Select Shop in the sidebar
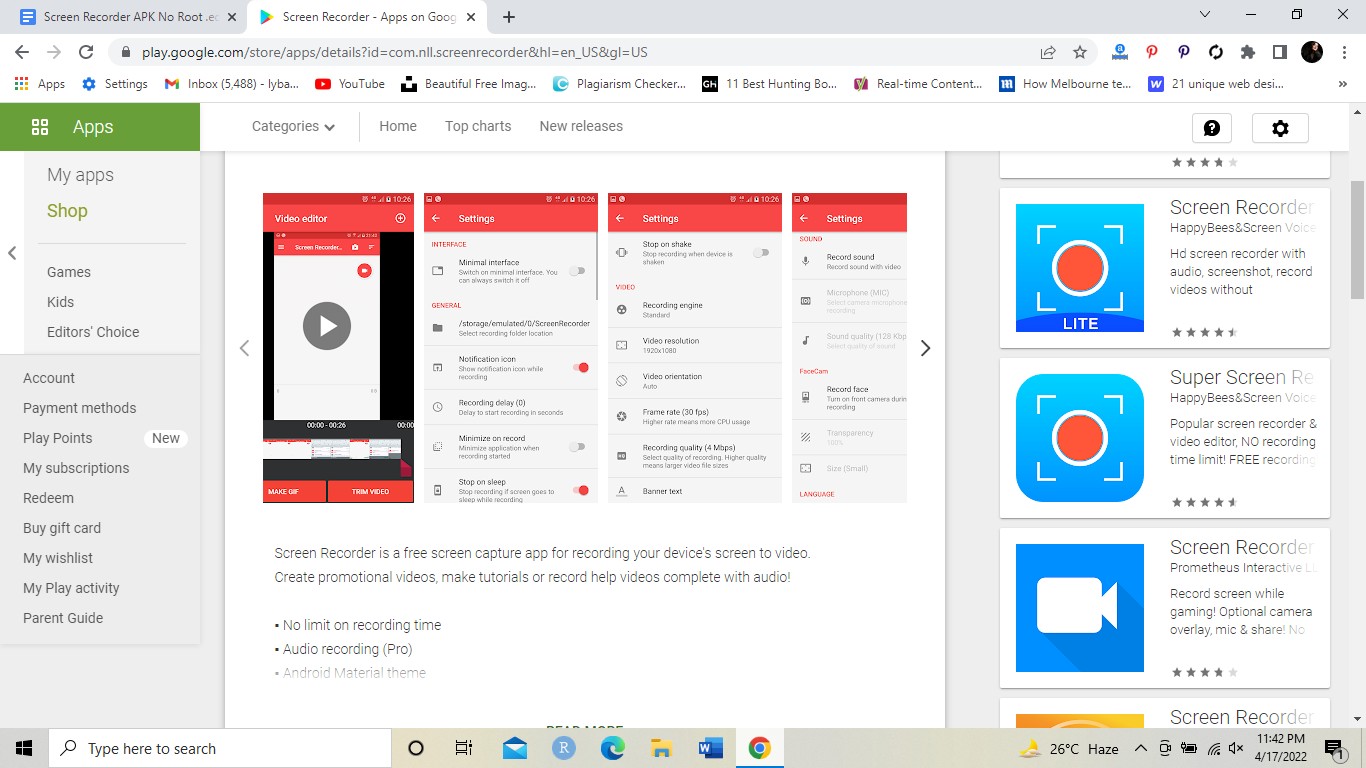Screen dimensions: 1366x768 pos(67,211)
